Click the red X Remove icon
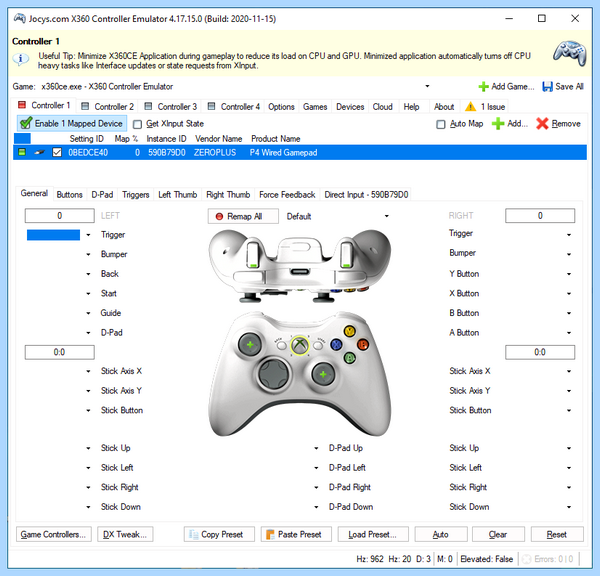This screenshot has height=576, width=600. pyautogui.click(x=542, y=124)
